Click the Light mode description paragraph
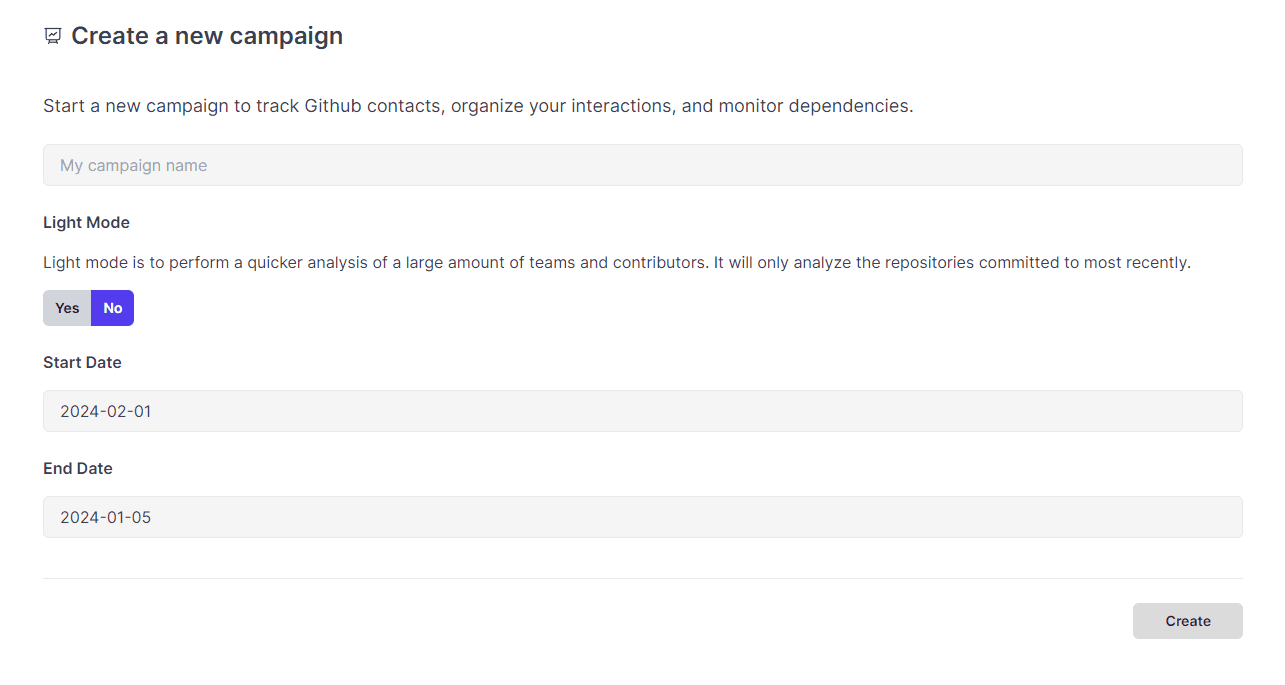Viewport: 1285px width, 685px height. click(617, 263)
